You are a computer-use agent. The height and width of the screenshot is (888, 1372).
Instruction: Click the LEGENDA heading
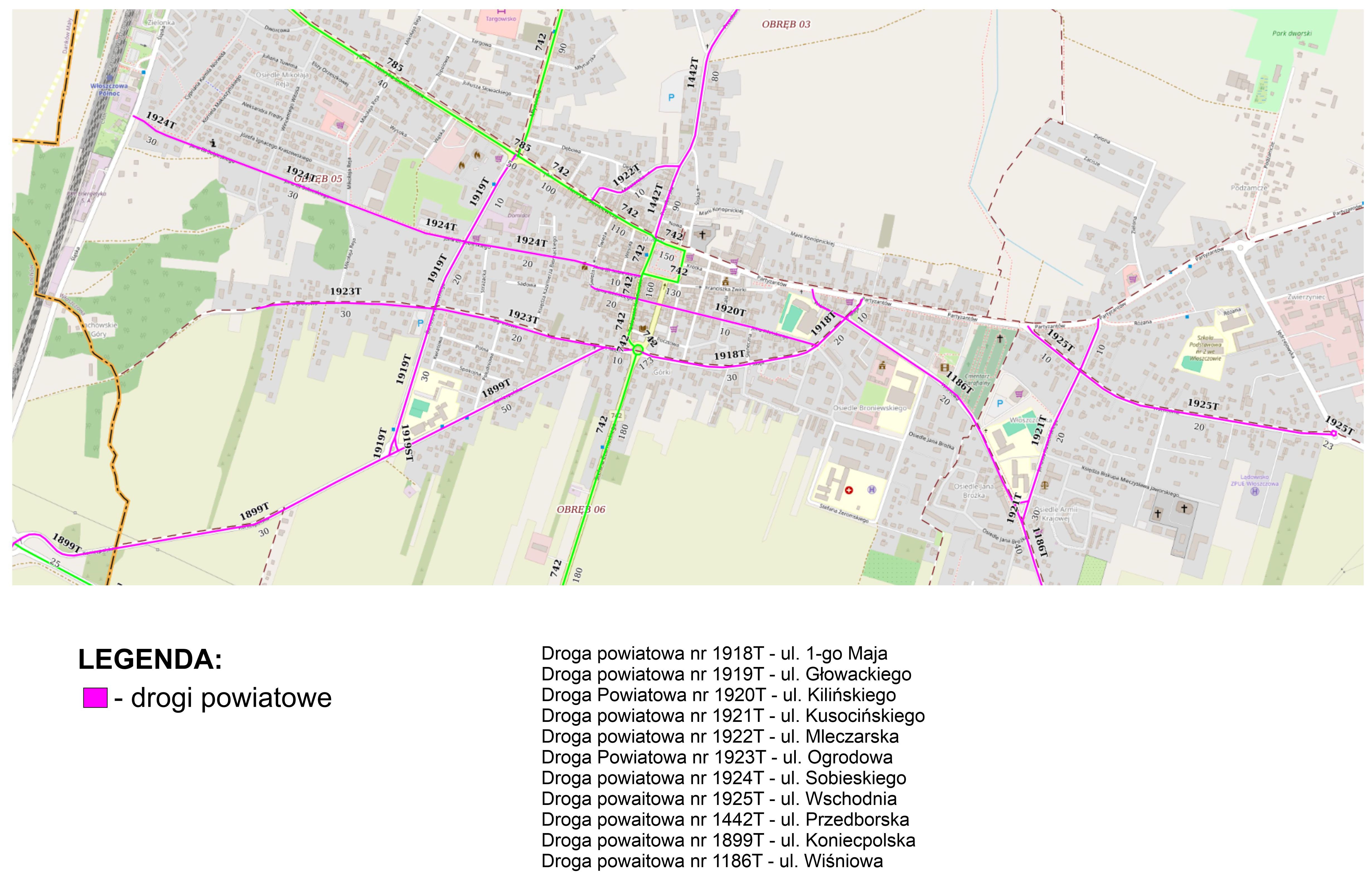point(150,659)
